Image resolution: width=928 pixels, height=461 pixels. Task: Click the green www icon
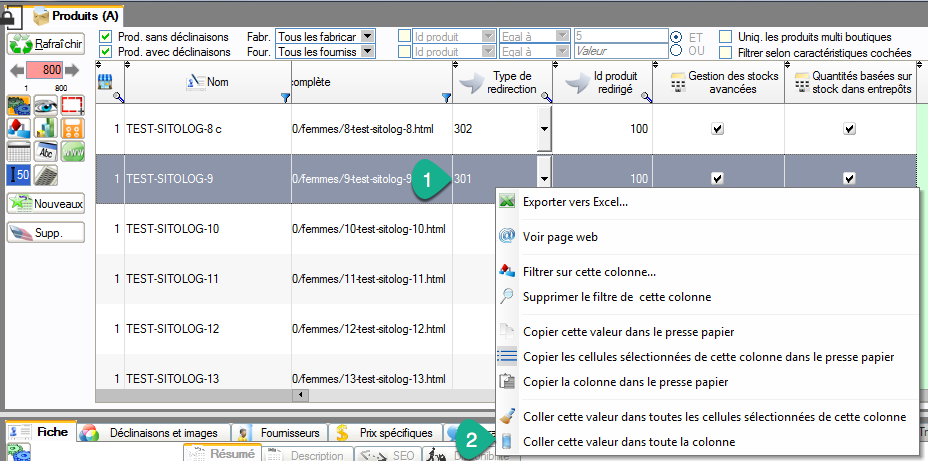(x=72, y=151)
